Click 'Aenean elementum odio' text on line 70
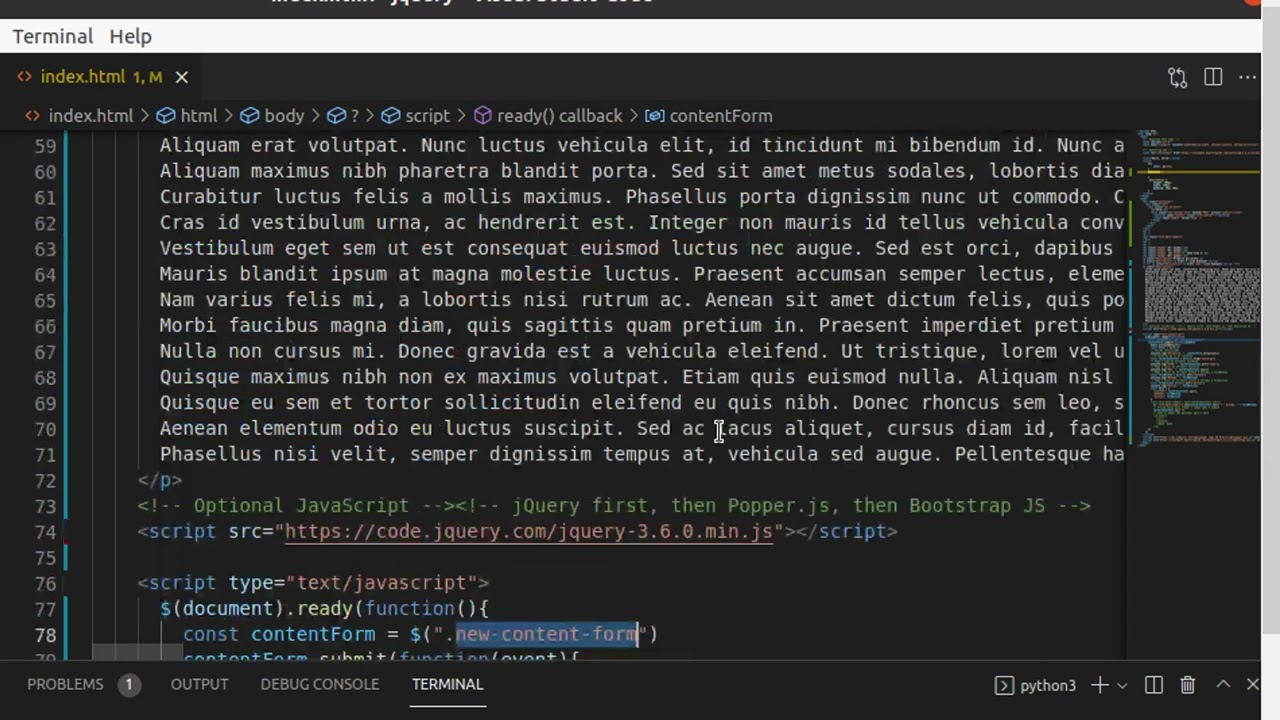This screenshot has height=720, width=1280. (x=279, y=428)
